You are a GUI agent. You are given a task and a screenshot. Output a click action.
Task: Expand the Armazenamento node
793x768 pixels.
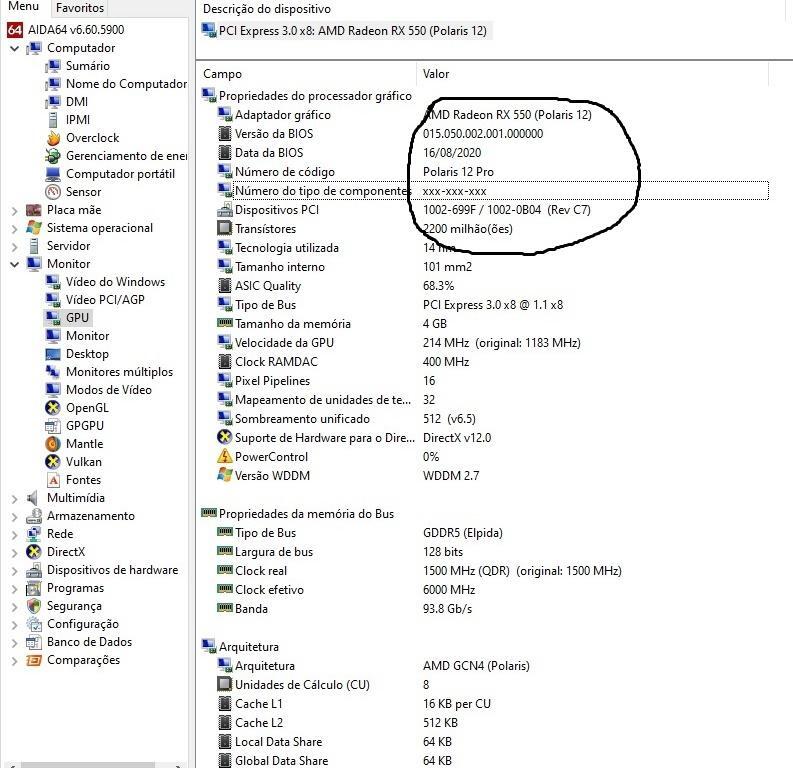point(15,516)
